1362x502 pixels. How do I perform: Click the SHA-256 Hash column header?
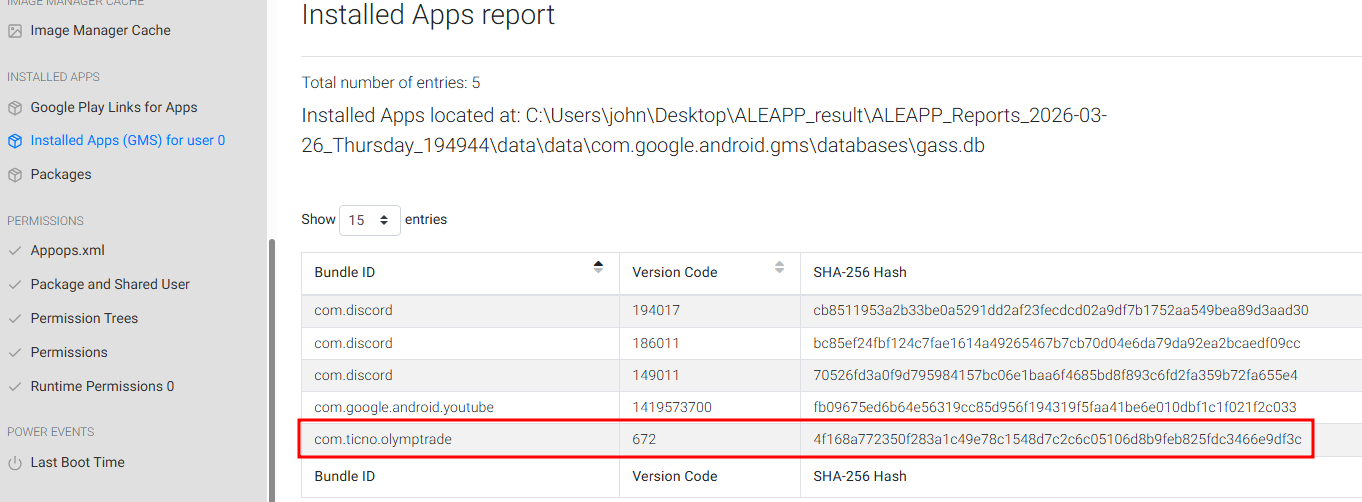pyautogui.click(x=860, y=272)
